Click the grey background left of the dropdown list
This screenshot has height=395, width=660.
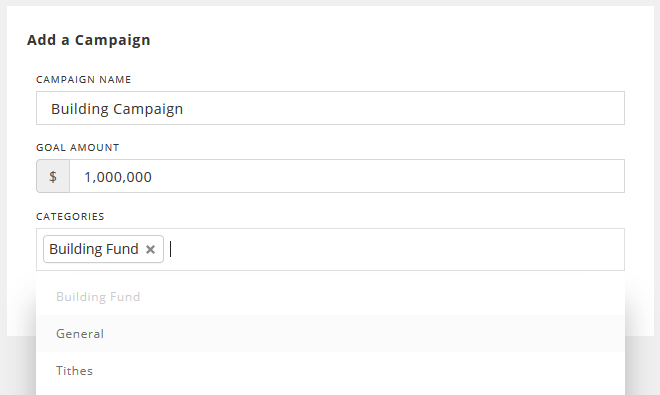click(18, 366)
